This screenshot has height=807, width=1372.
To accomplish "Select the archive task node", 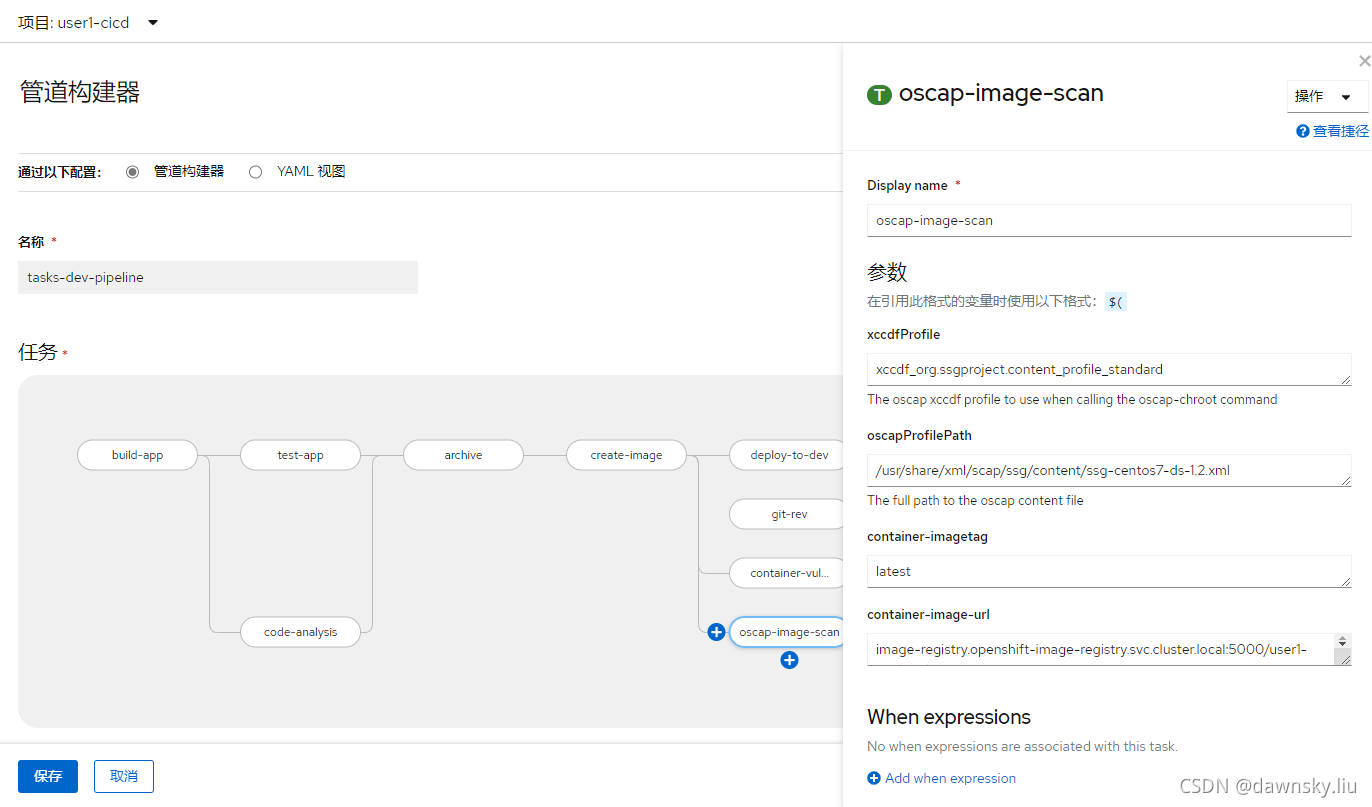I will (x=463, y=455).
